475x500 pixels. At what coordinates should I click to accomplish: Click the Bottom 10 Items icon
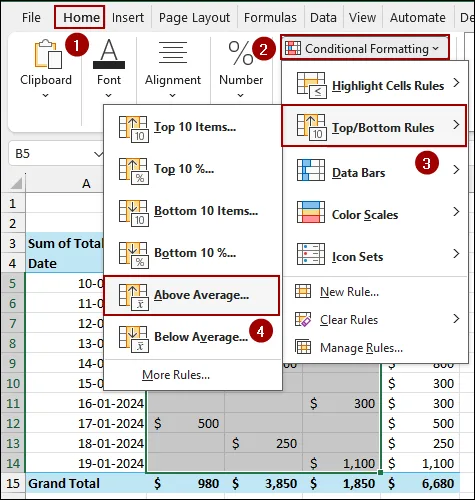tap(134, 213)
